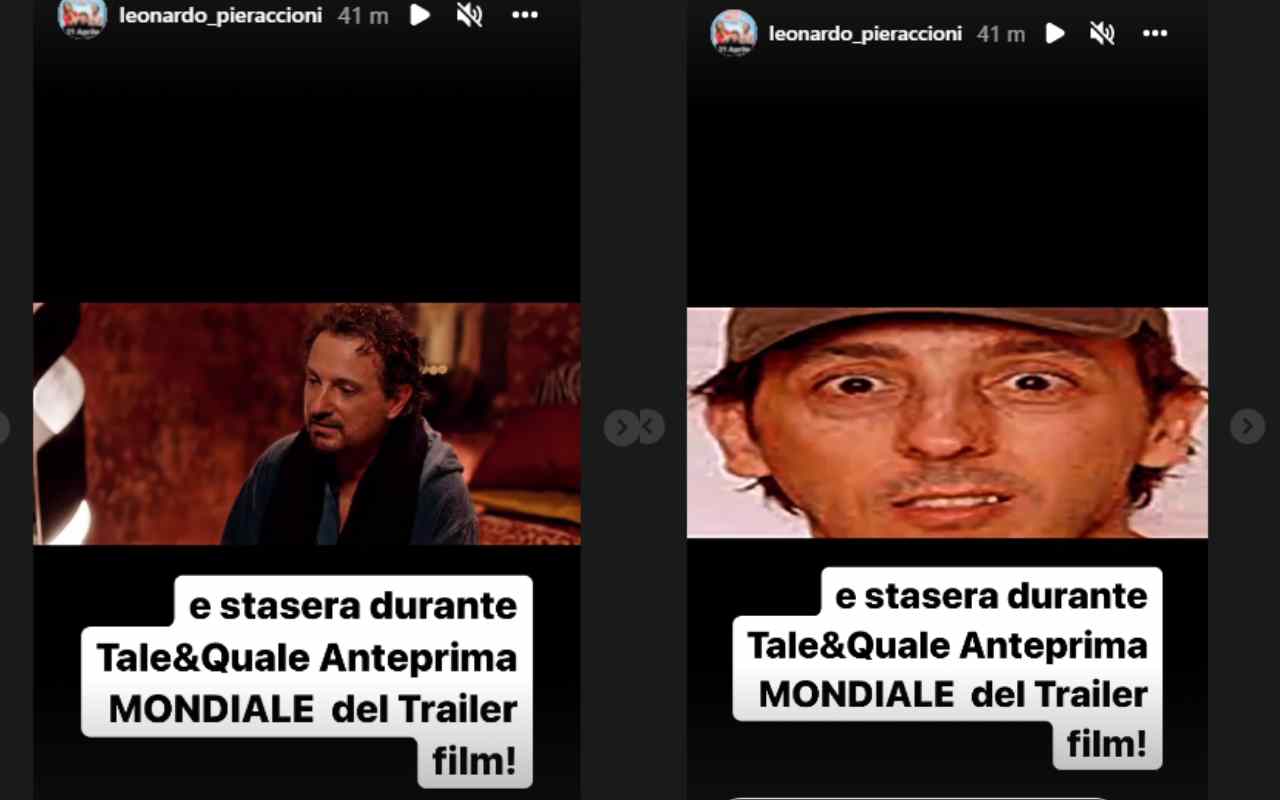Toggle the muted speaker on right story
The width and height of the screenshot is (1280, 800).
[x=1102, y=34]
